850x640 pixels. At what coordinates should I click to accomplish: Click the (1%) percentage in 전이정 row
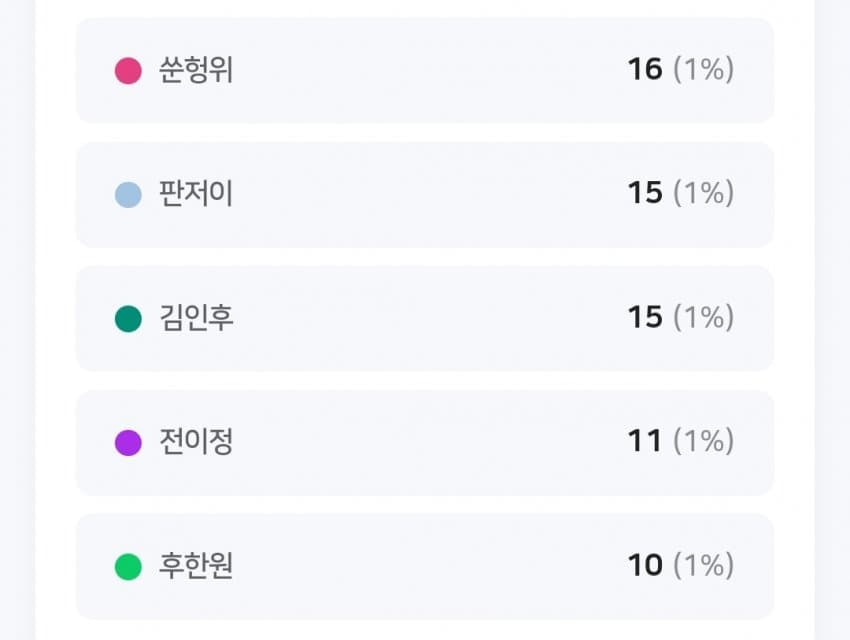[x=704, y=442]
